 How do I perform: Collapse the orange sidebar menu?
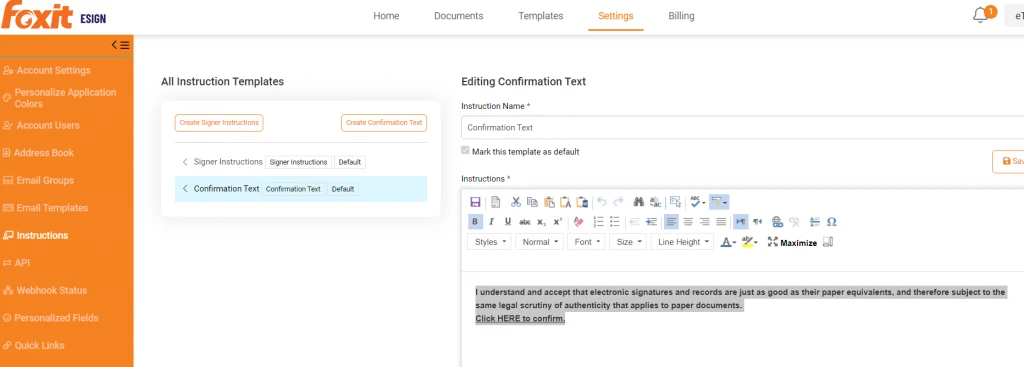click(x=120, y=45)
